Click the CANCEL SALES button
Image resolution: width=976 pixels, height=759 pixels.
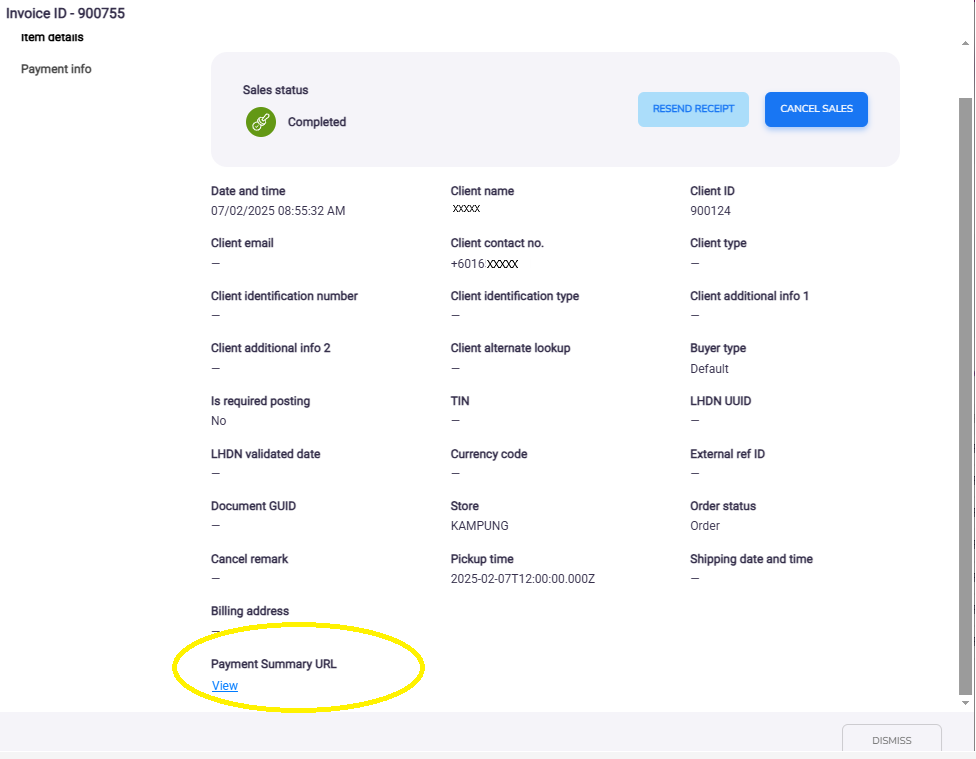[816, 109]
